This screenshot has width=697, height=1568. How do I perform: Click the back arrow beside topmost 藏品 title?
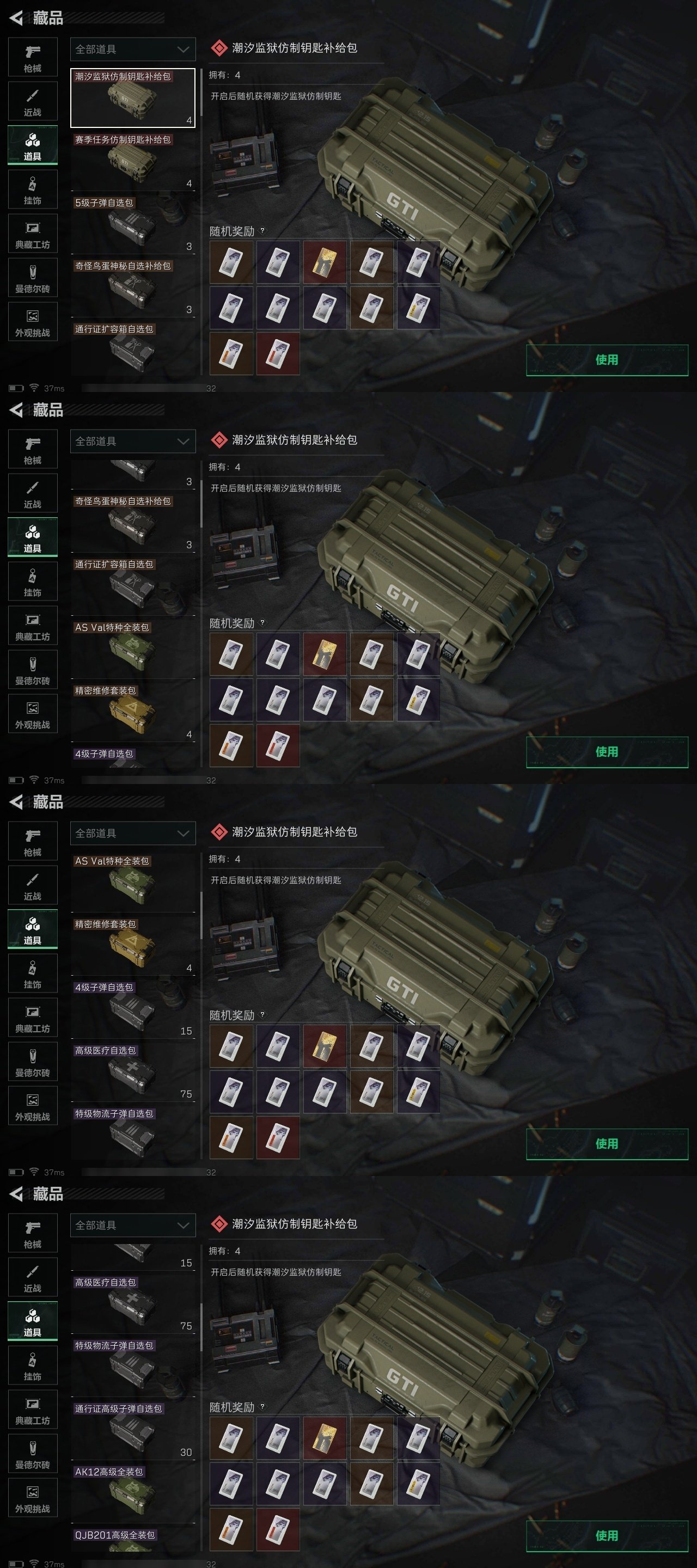coord(16,19)
